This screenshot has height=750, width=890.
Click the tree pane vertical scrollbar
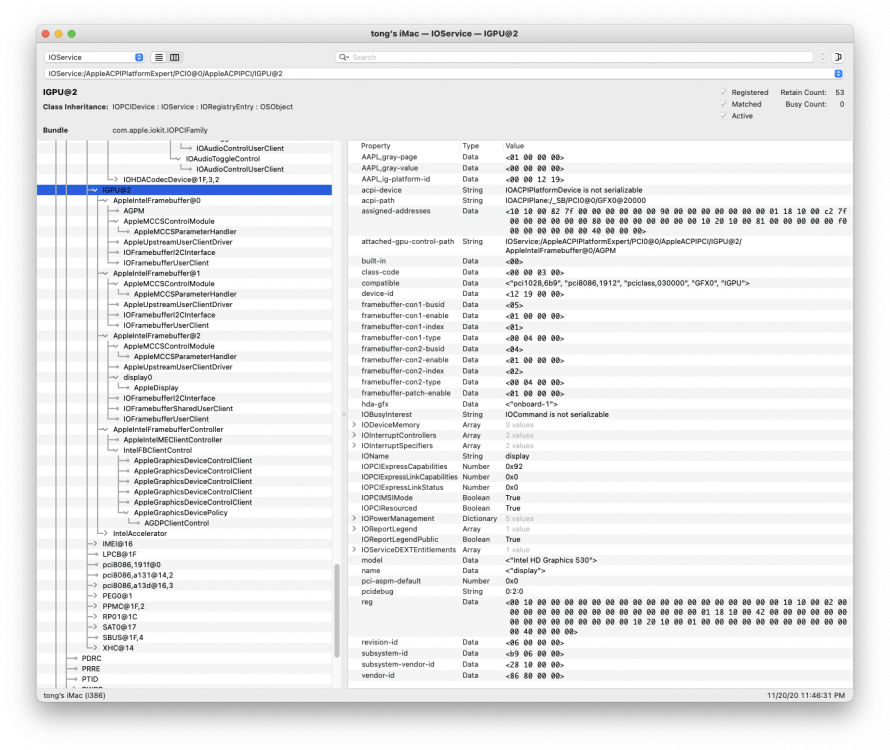[x=337, y=610]
